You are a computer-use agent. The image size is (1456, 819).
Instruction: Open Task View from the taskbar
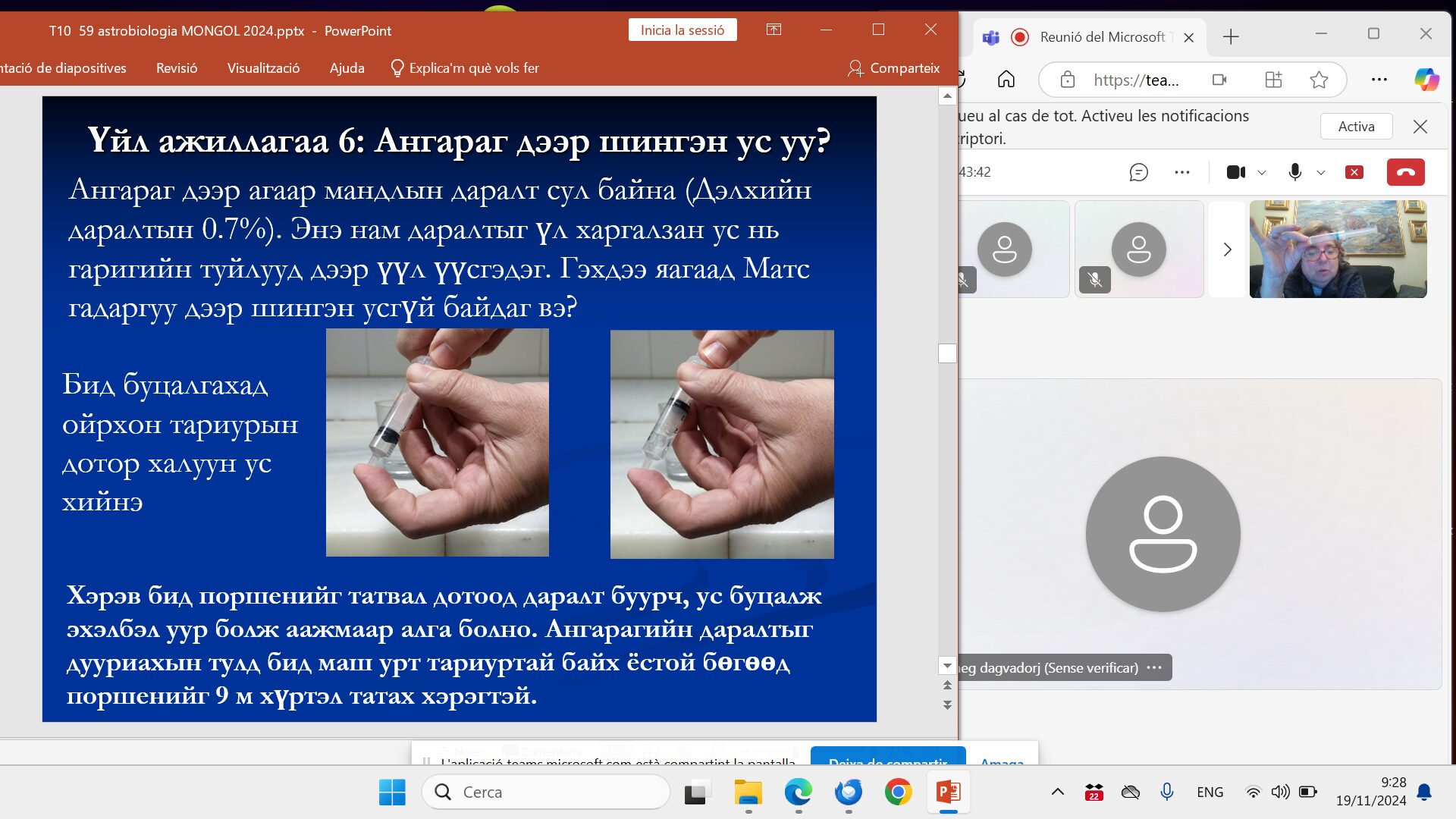click(x=697, y=792)
